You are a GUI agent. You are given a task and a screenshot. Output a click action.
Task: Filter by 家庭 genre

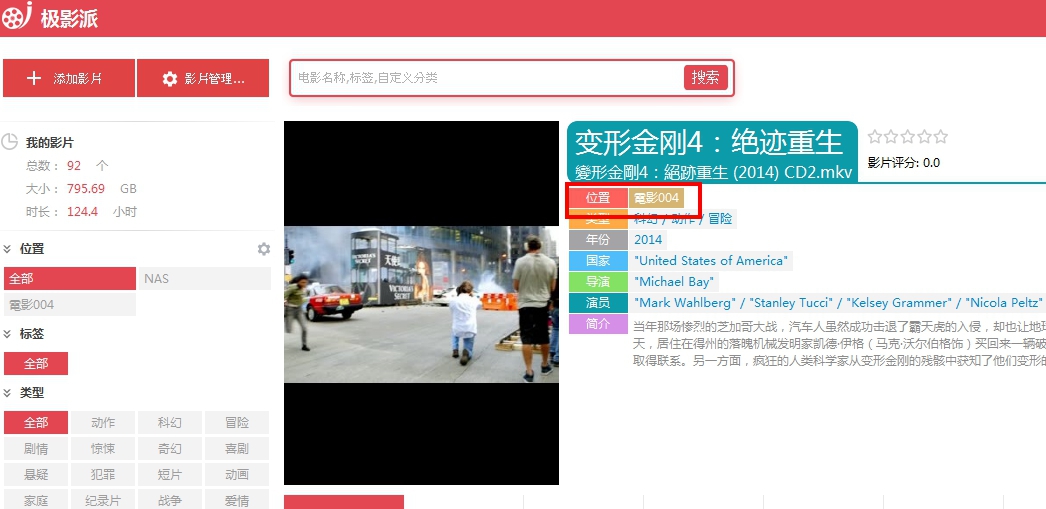[x=36, y=500]
